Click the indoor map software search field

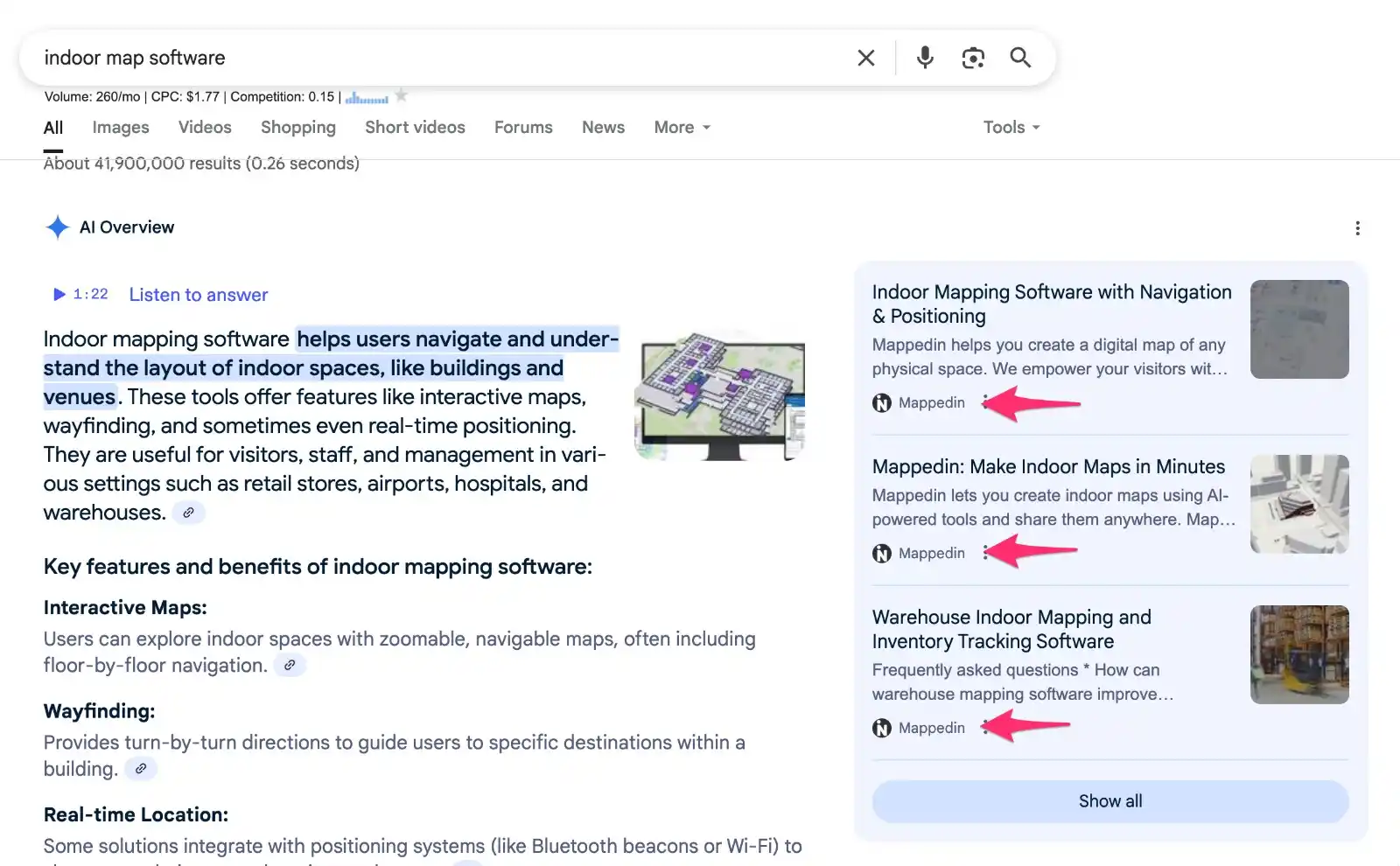437,58
